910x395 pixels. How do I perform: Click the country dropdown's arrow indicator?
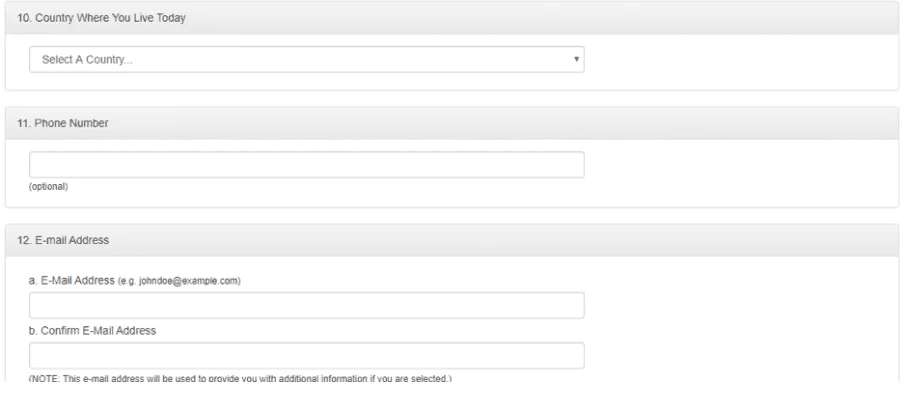(x=576, y=59)
